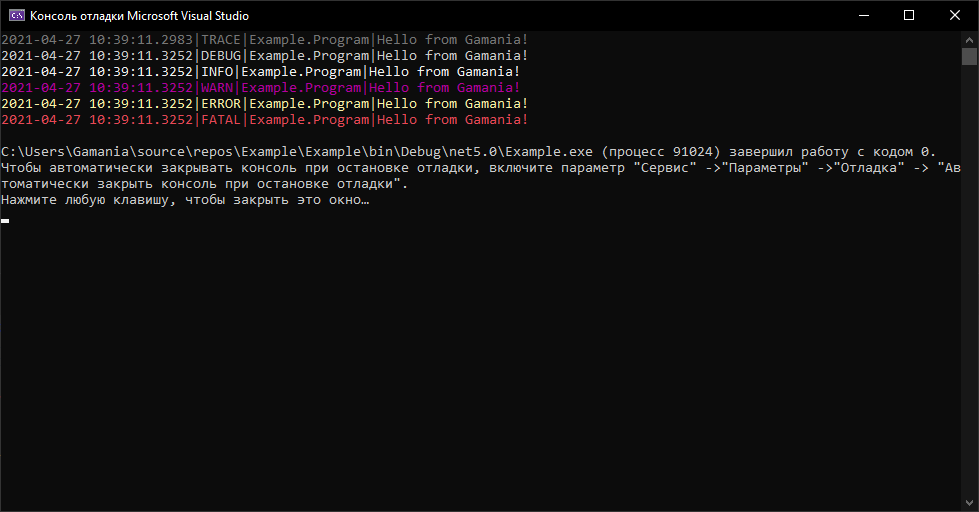Click the window title text in the title bar
The width and height of the screenshot is (979, 512).
tap(140, 16)
